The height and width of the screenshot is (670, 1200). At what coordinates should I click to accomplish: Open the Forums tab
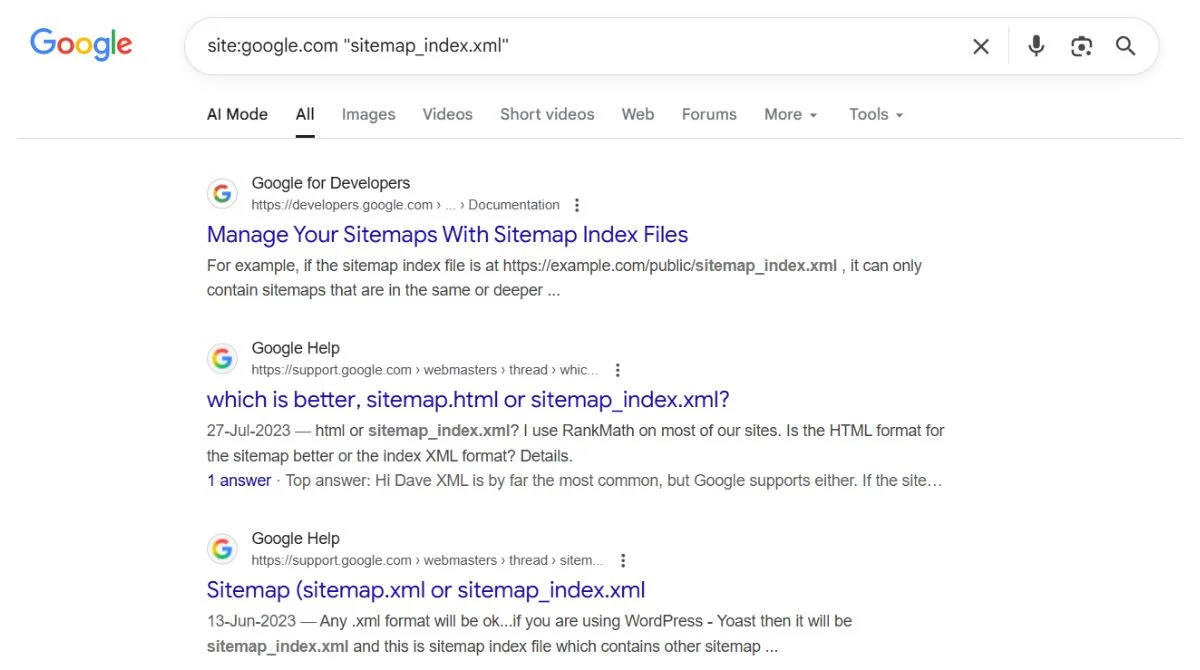point(709,114)
